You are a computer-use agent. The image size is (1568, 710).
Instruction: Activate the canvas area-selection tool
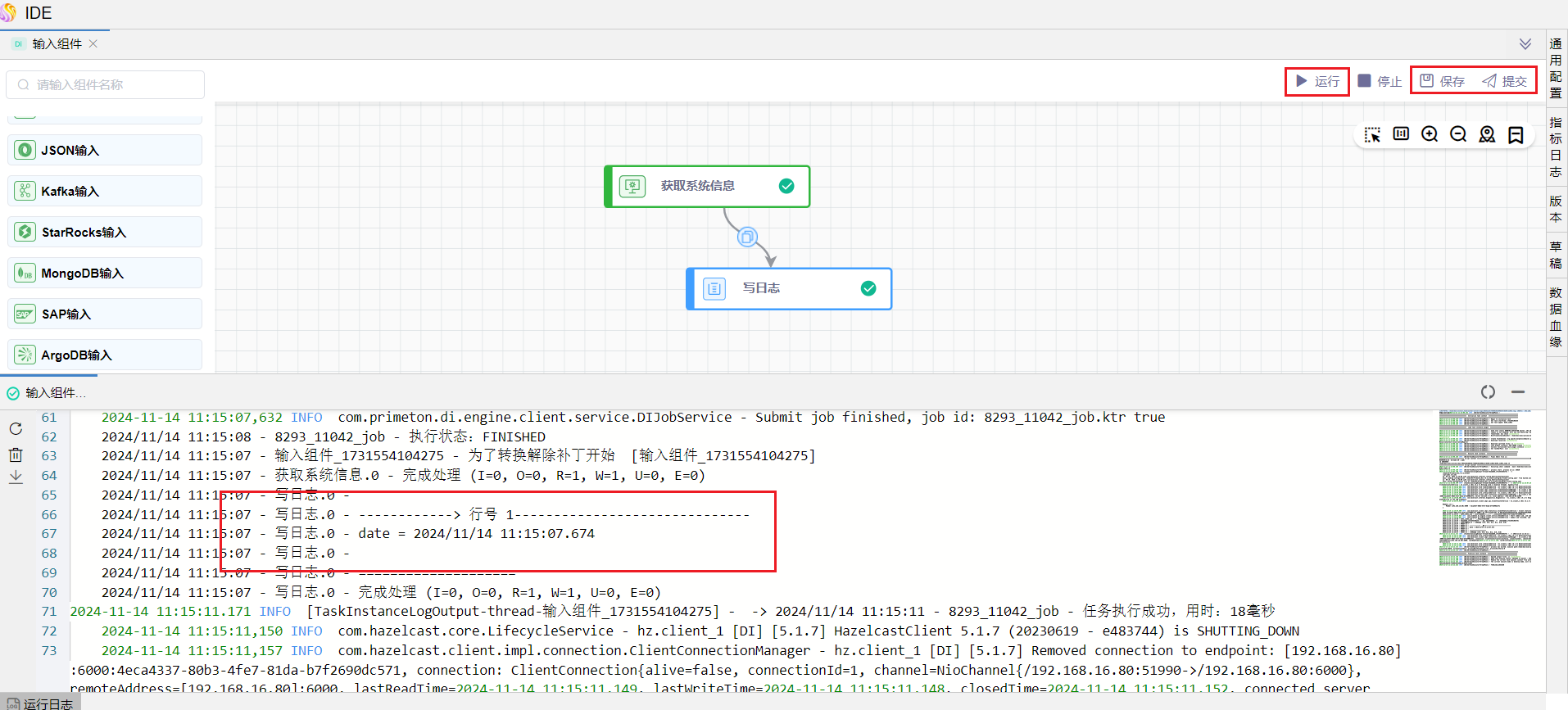pos(1372,134)
